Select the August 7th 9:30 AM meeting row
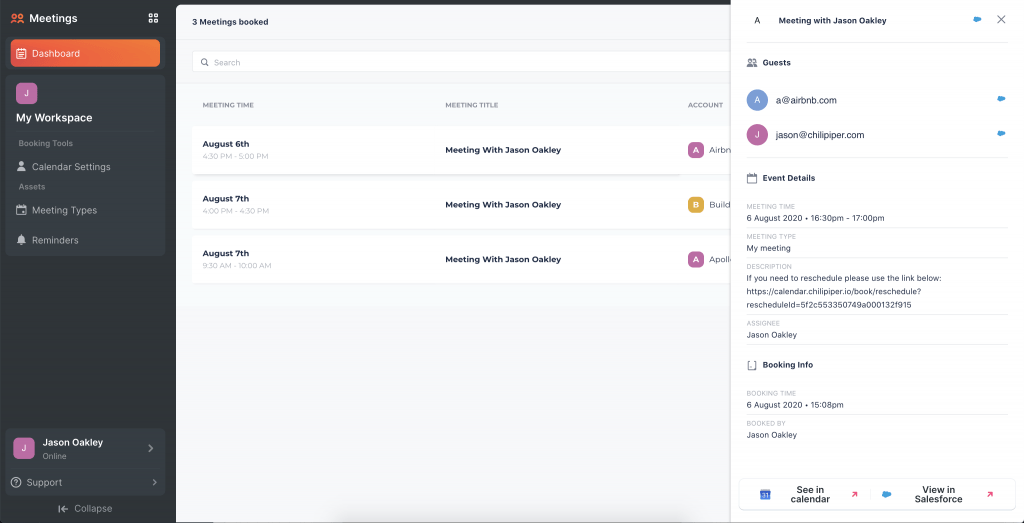 461,259
